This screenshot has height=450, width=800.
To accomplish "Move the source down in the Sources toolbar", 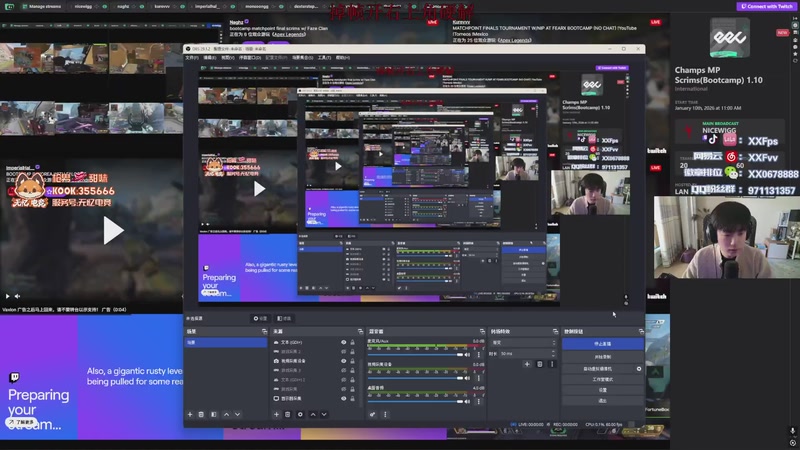I will tap(324, 414).
